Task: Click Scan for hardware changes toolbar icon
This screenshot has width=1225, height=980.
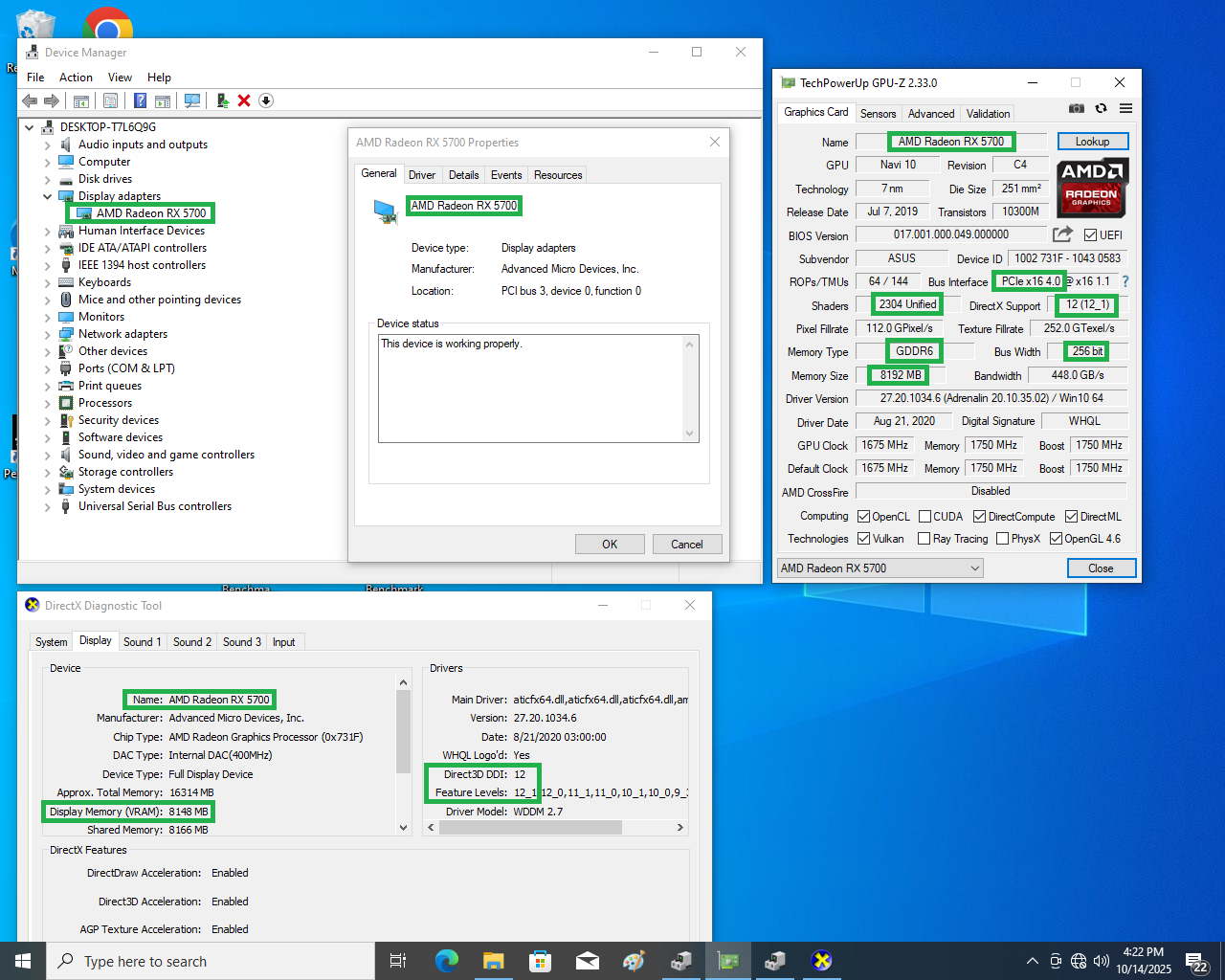Action: click(x=192, y=100)
